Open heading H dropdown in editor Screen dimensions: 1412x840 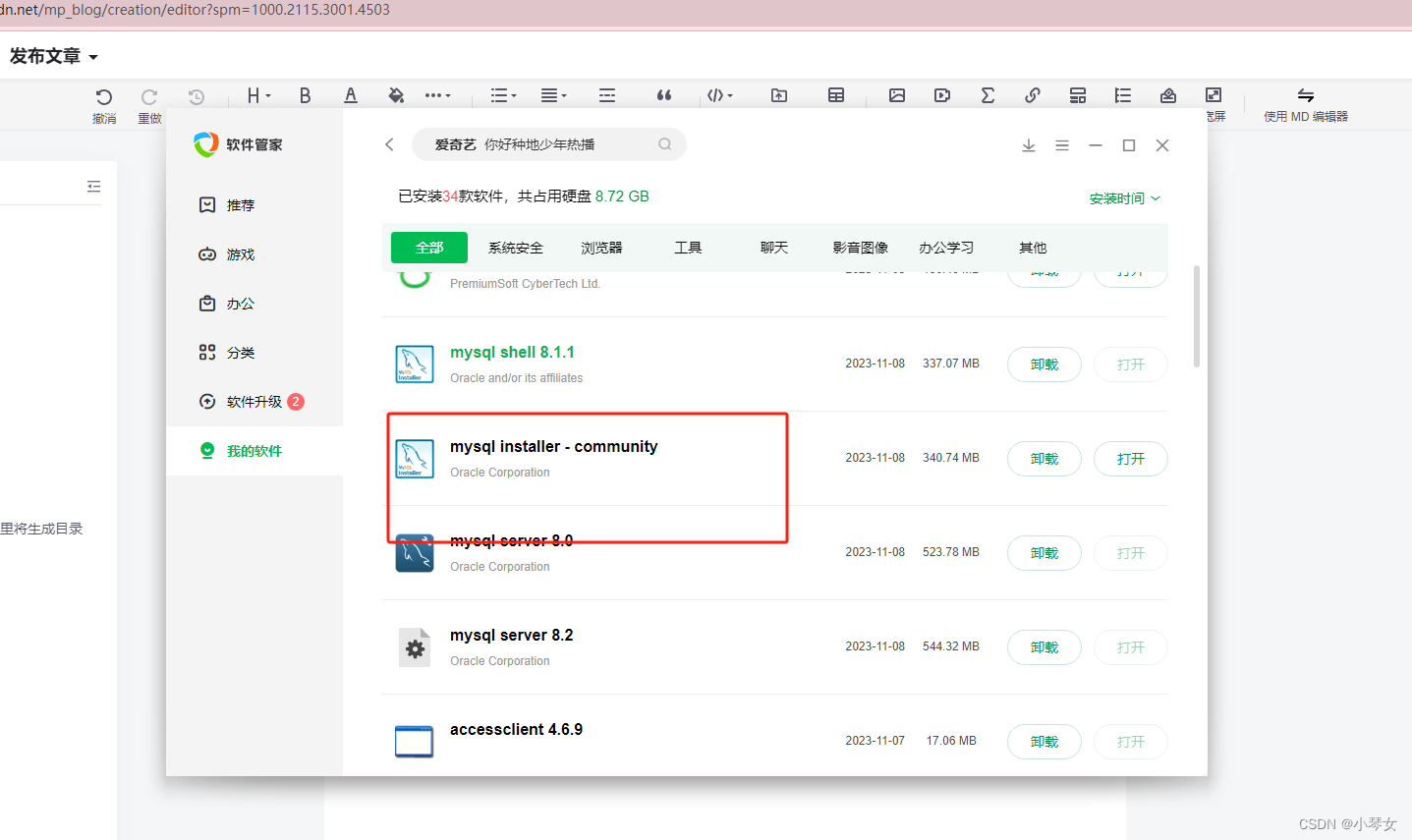click(258, 95)
